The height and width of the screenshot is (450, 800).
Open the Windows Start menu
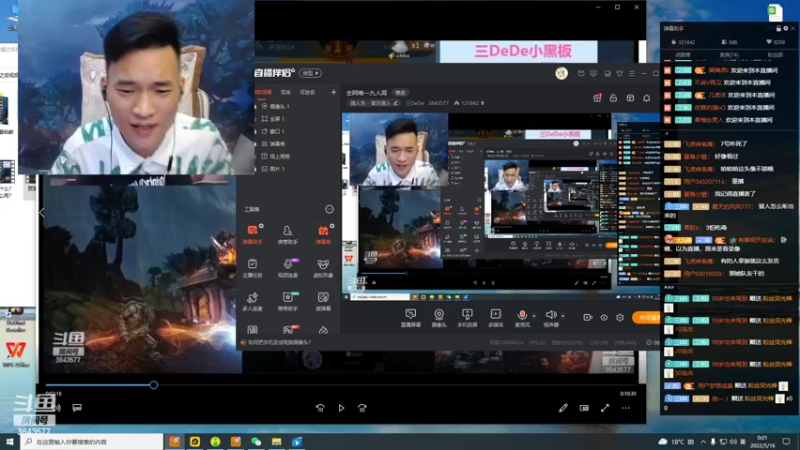point(9,441)
